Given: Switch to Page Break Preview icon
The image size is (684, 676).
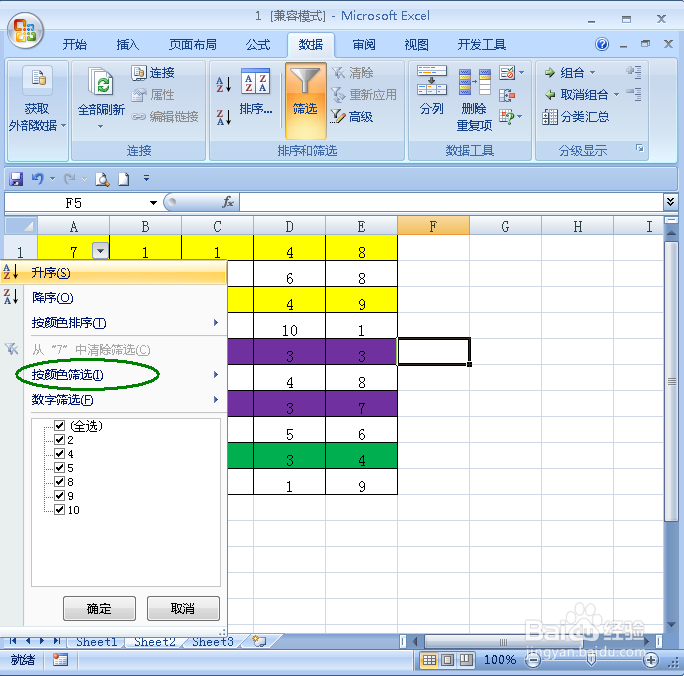Looking at the screenshot, I should tap(466, 660).
